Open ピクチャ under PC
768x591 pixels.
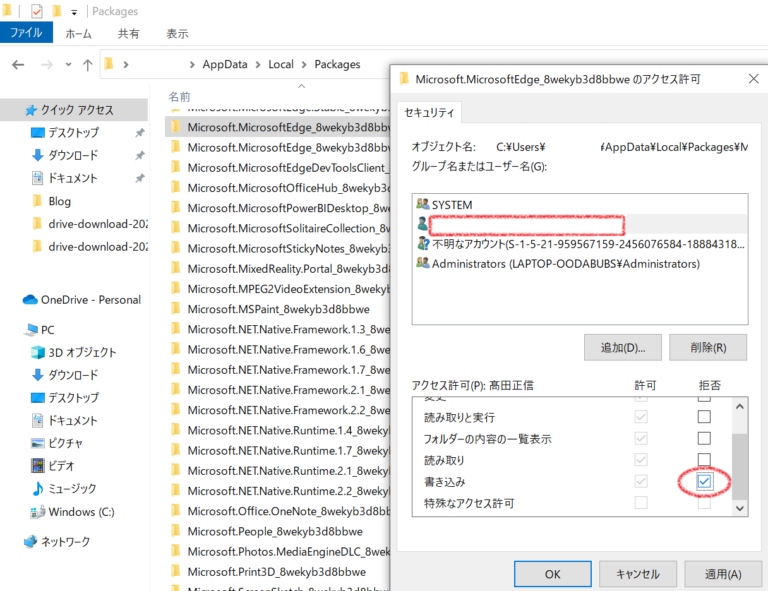pyautogui.click(x=65, y=443)
